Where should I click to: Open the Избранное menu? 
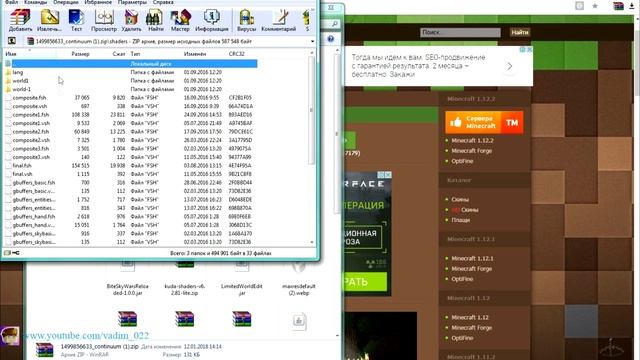(x=98, y=2)
